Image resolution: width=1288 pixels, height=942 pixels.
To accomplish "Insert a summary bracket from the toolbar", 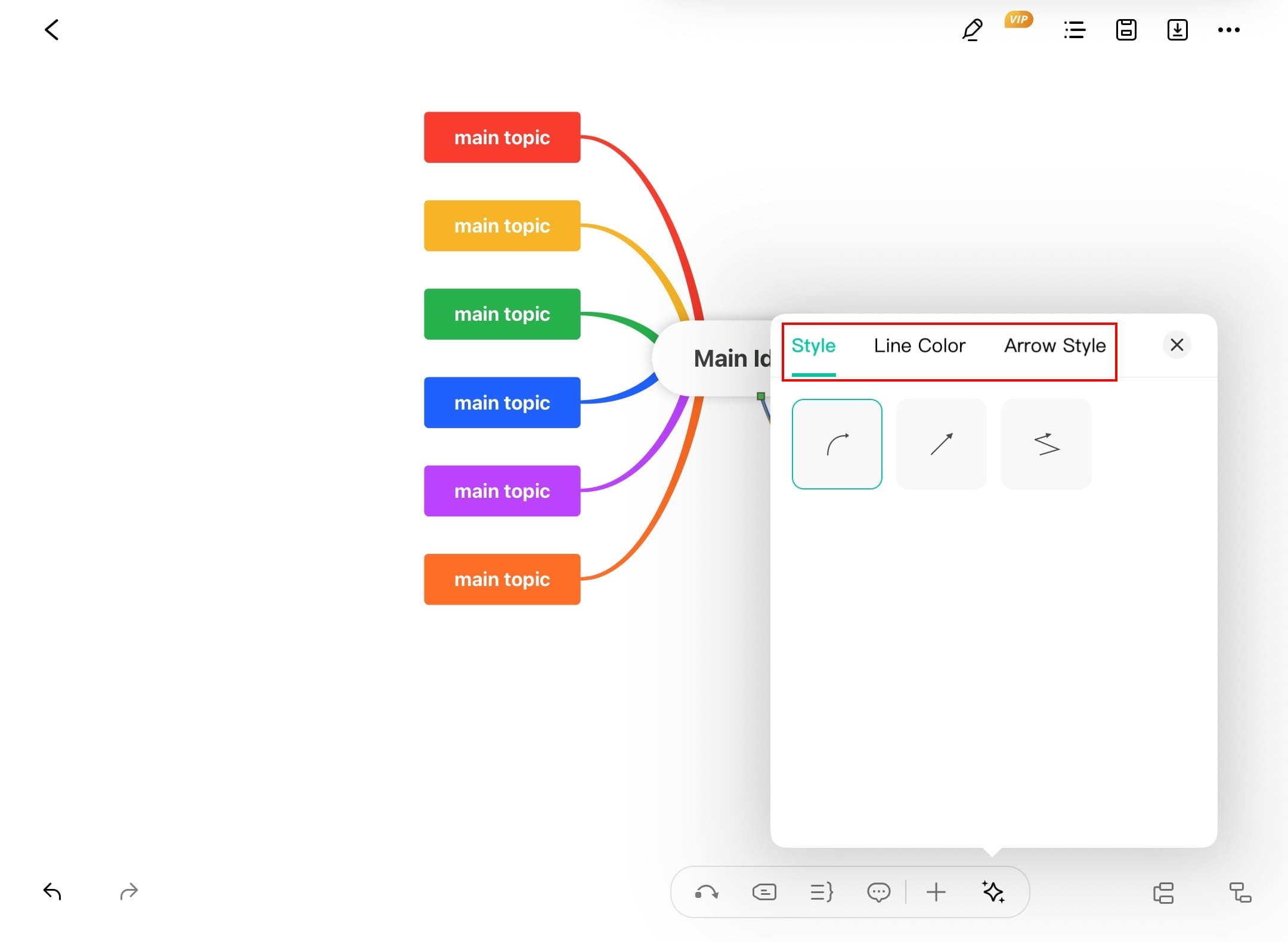I will pos(821,893).
